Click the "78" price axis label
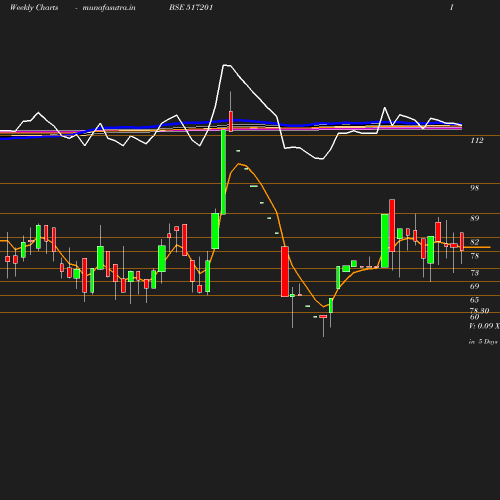 pyautogui.click(x=474, y=256)
